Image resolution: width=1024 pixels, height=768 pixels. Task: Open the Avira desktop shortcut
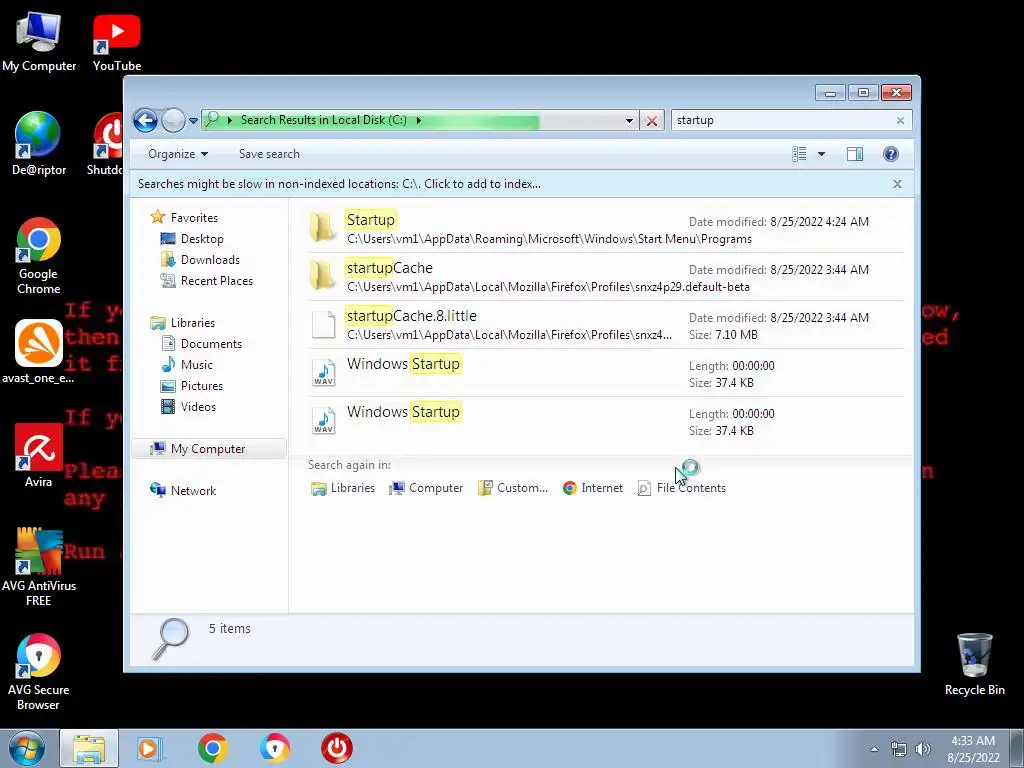39,456
